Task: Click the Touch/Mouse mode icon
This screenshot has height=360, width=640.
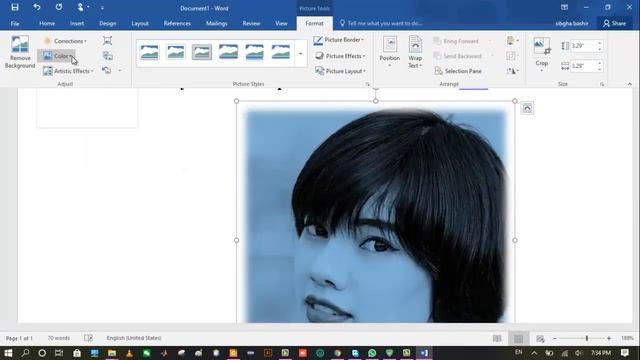Action: 80,7
